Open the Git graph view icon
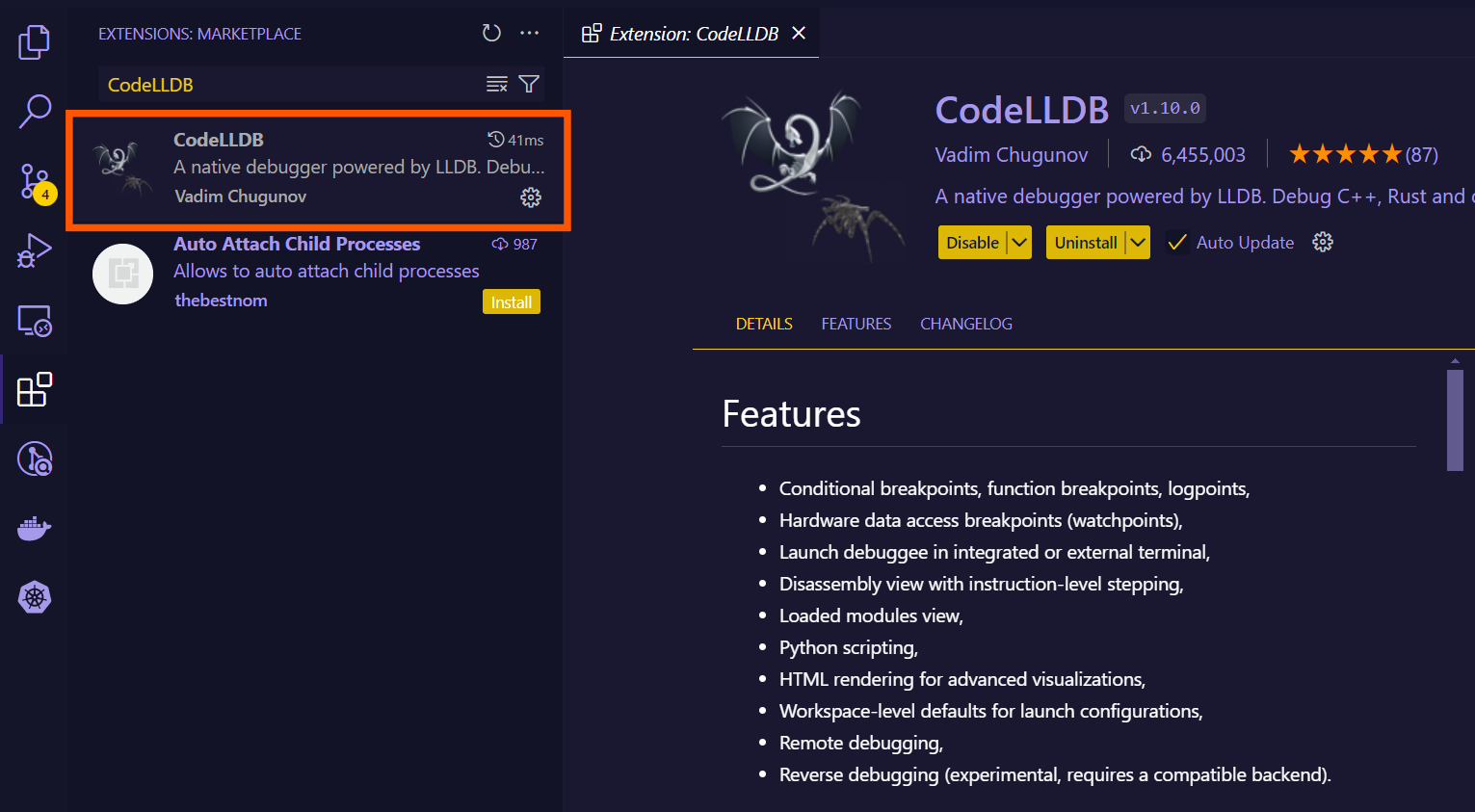Image resolution: width=1475 pixels, height=812 pixels. click(x=35, y=459)
